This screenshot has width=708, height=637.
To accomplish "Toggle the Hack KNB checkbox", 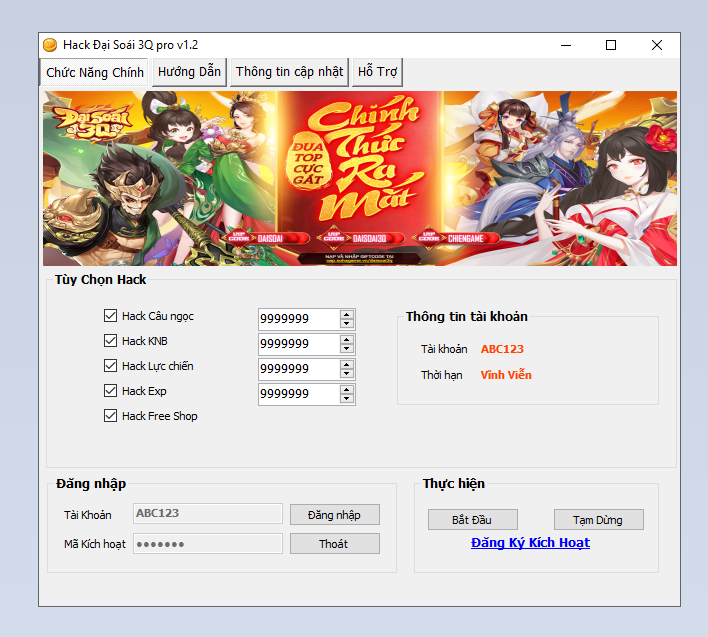I will point(111,341).
